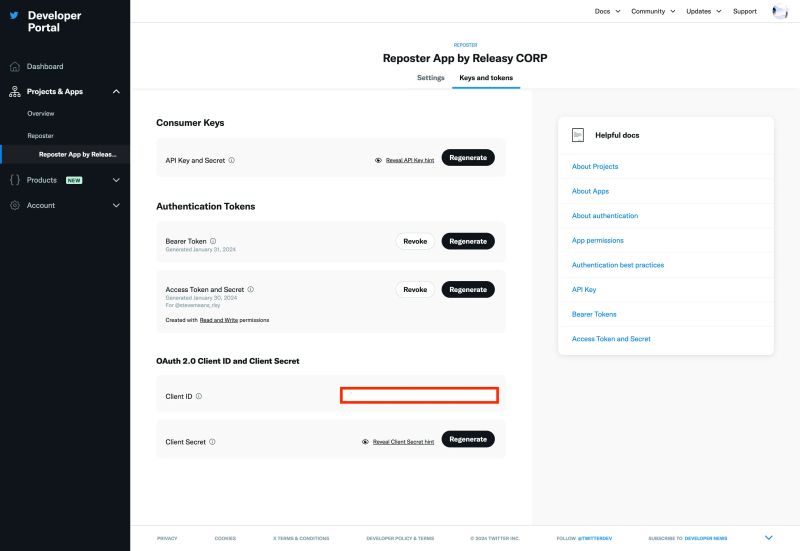Open the About authentication doc link
This screenshot has height=551, width=800.
tap(605, 215)
